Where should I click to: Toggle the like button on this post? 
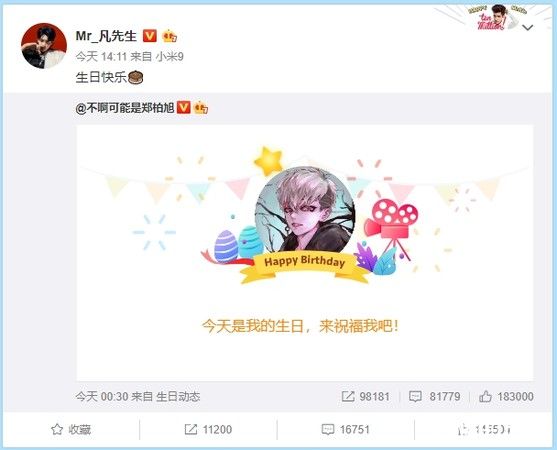pyautogui.click(x=485, y=430)
